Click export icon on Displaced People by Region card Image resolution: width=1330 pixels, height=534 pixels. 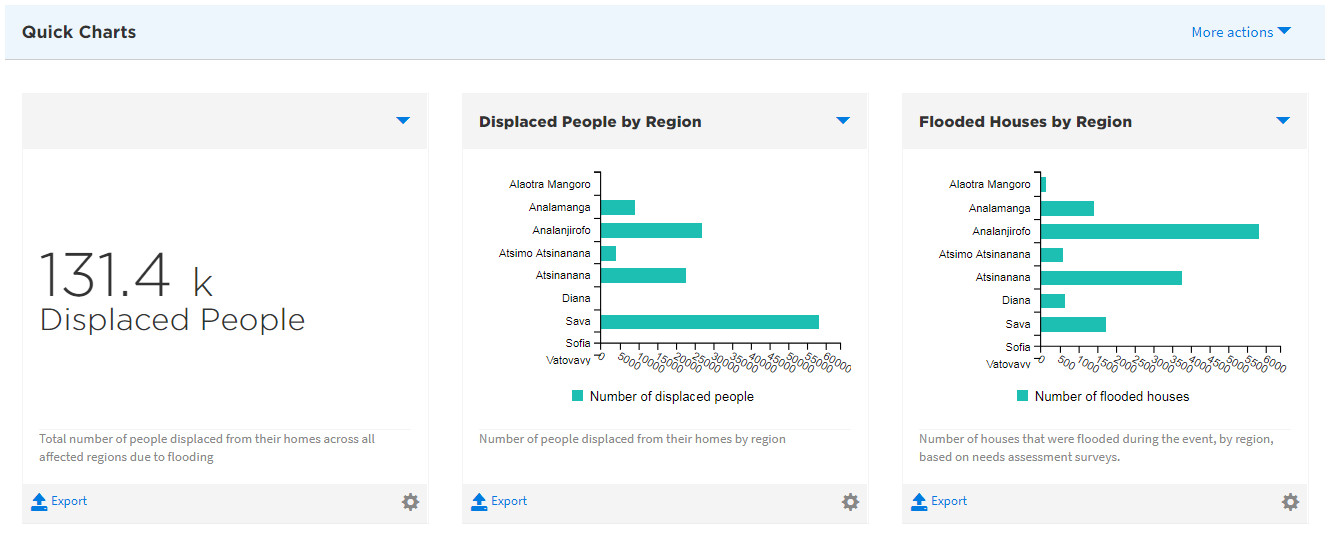pyautogui.click(x=479, y=502)
